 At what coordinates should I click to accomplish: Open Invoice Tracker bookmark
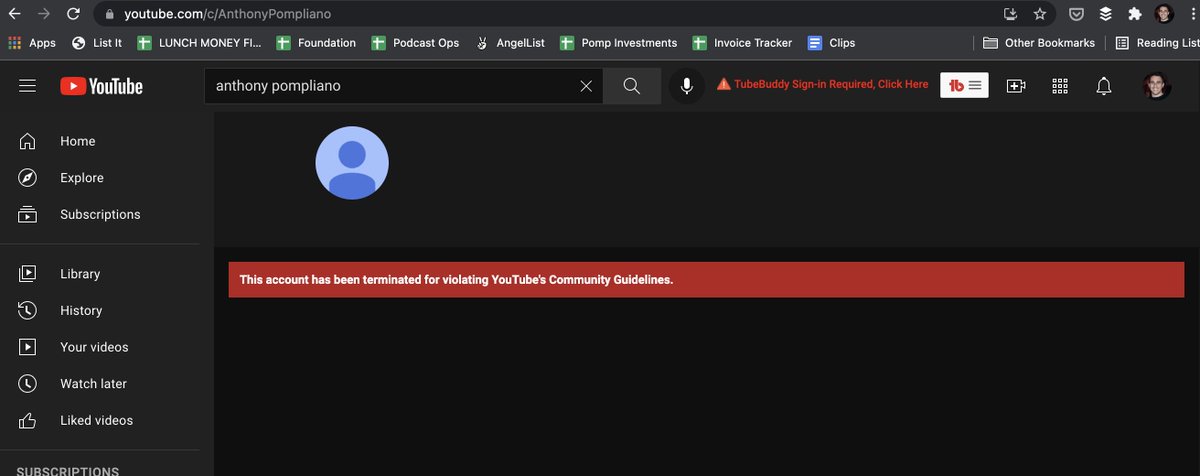pyautogui.click(x=742, y=43)
